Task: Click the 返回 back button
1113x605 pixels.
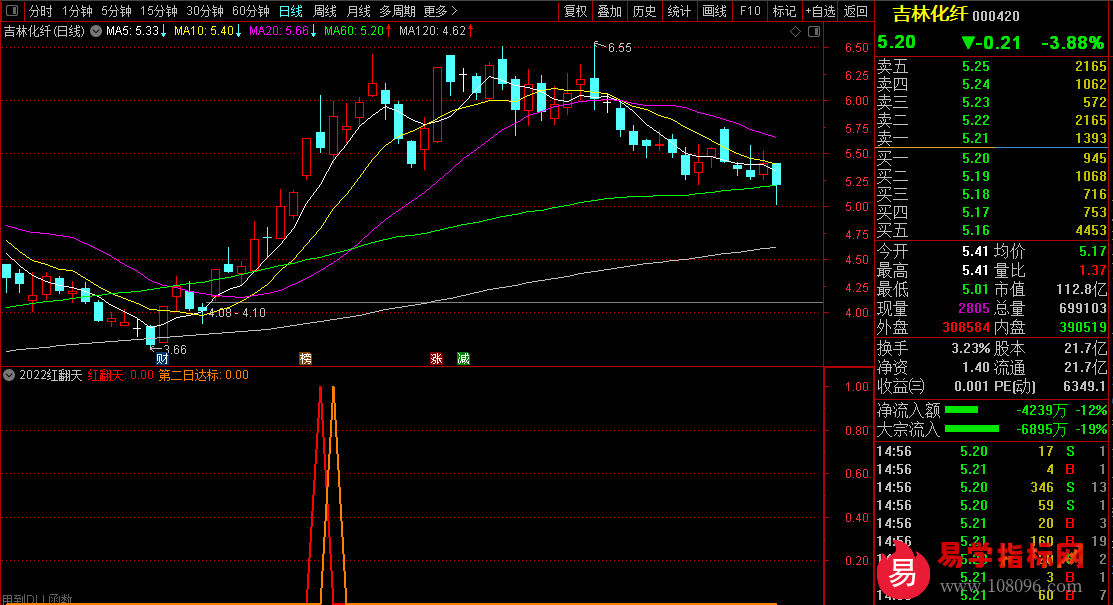Action: tap(855, 11)
